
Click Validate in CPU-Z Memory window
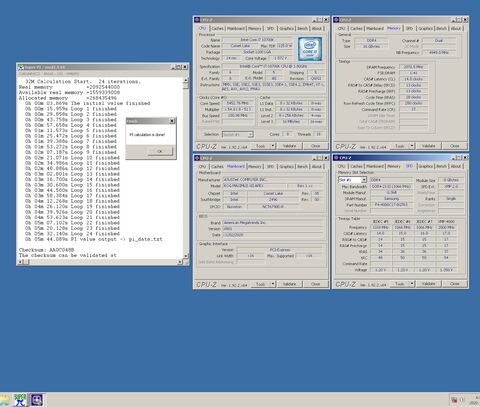(x=429, y=146)
